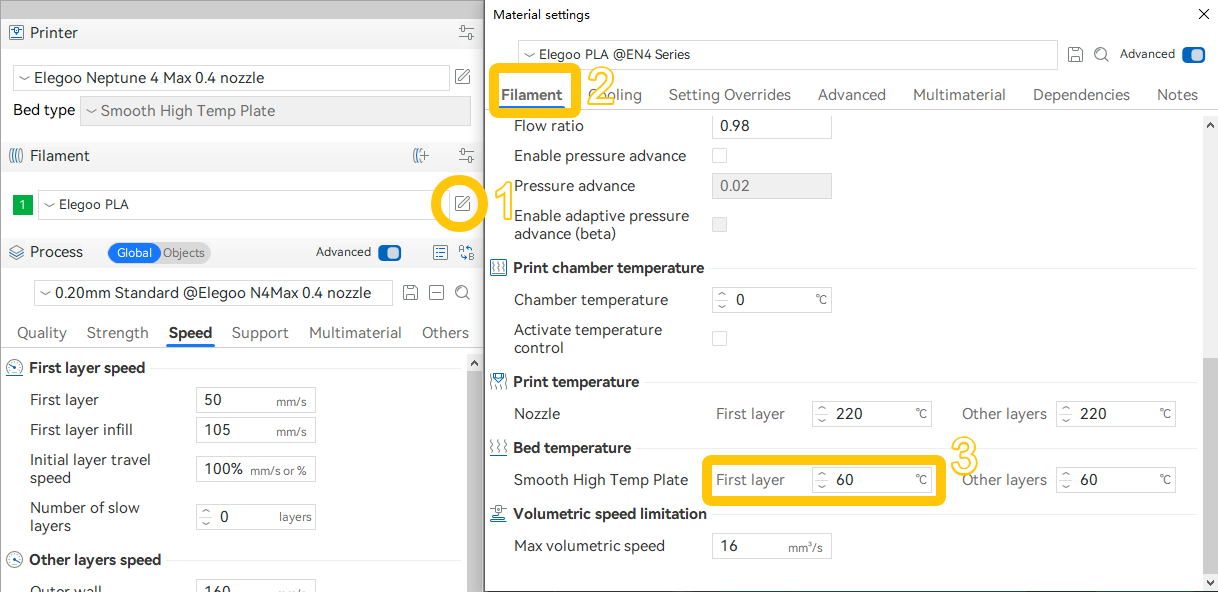Open the 0.20mm Standard process dropdown
The height and width of the screenshot is (592, 1218).
[x=215, y=293]
